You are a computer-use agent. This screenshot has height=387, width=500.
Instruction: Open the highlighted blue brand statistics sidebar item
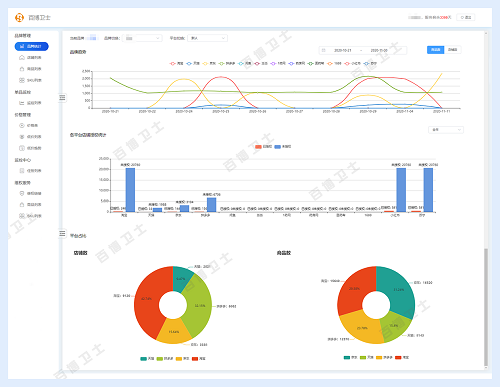[32, 46]
